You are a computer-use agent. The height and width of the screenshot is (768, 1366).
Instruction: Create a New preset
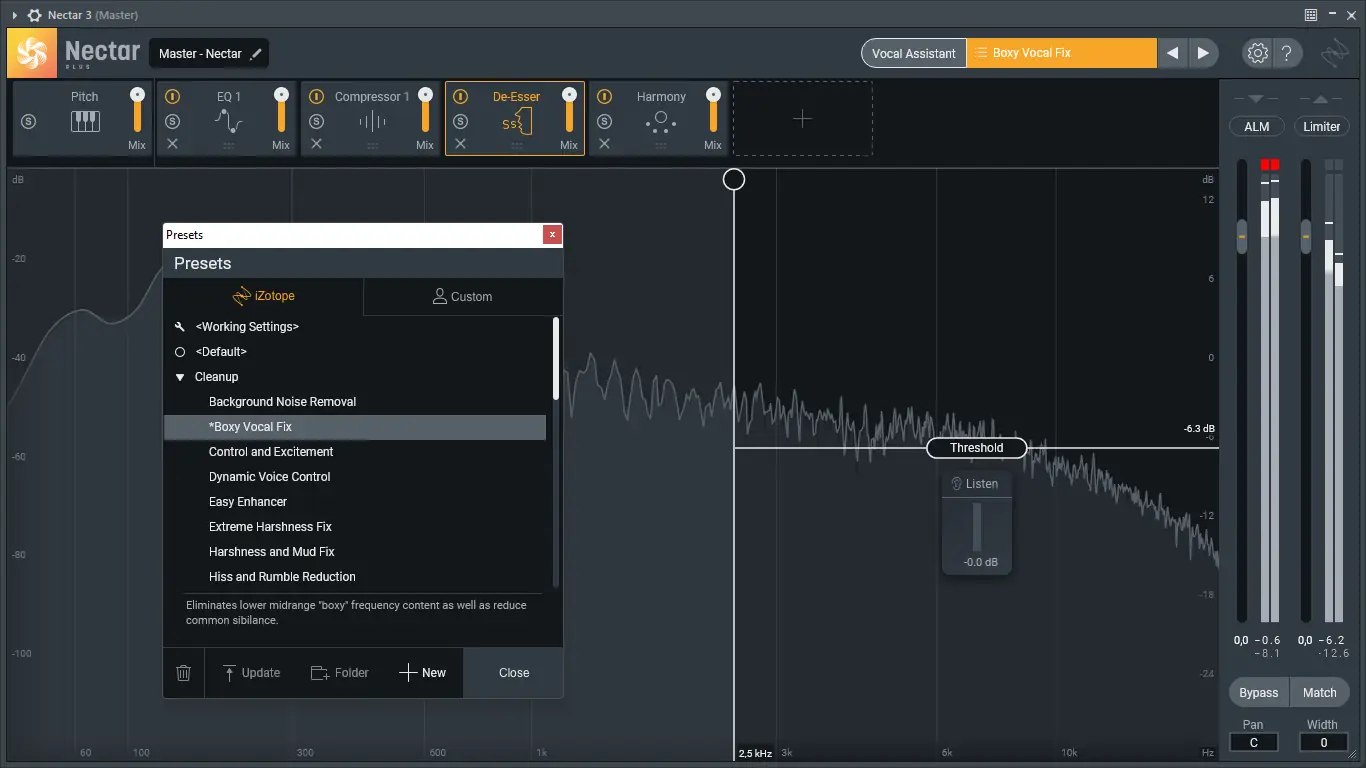click(x=423, y=673)
